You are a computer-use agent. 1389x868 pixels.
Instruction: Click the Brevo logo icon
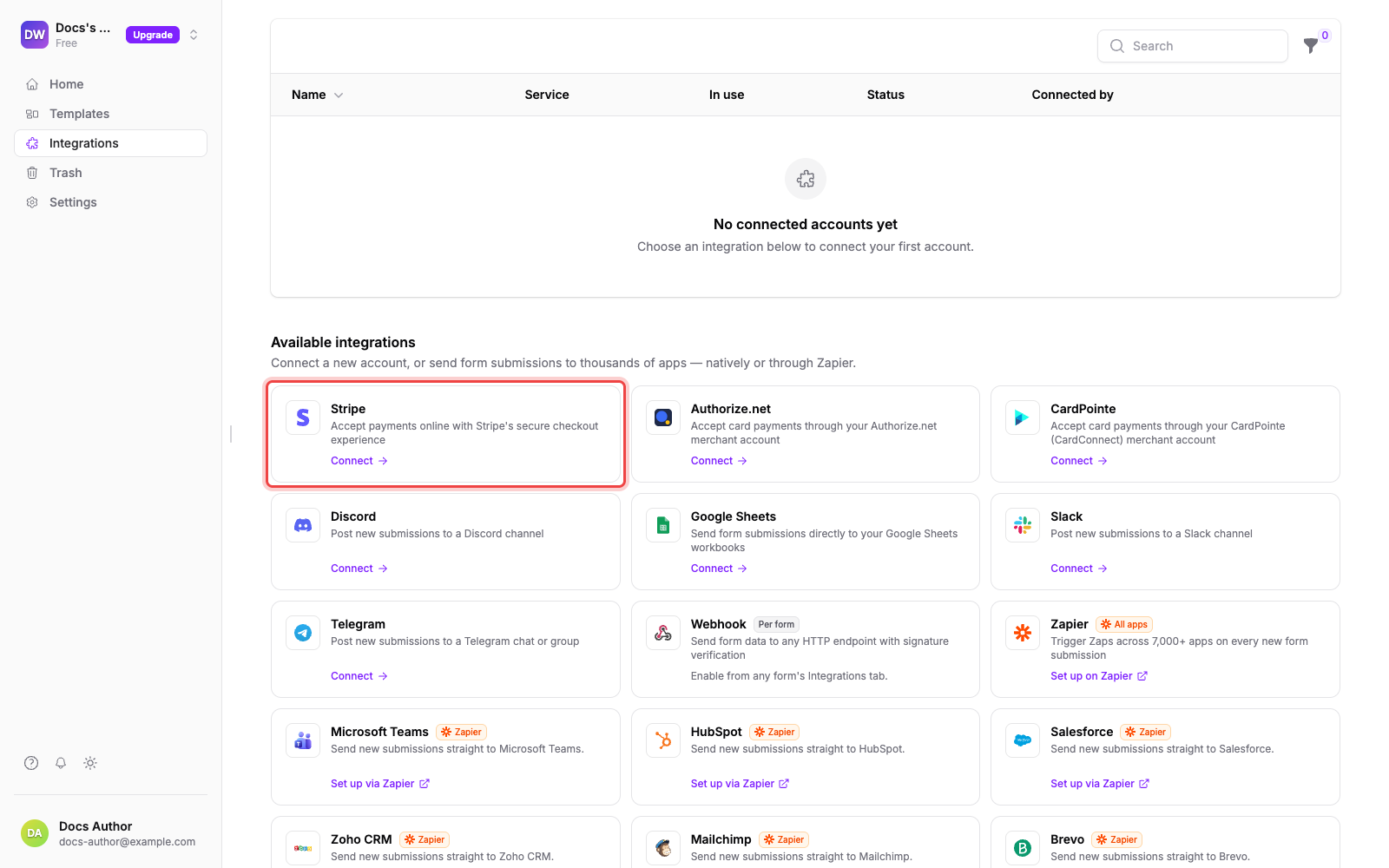coord(1023,848)
